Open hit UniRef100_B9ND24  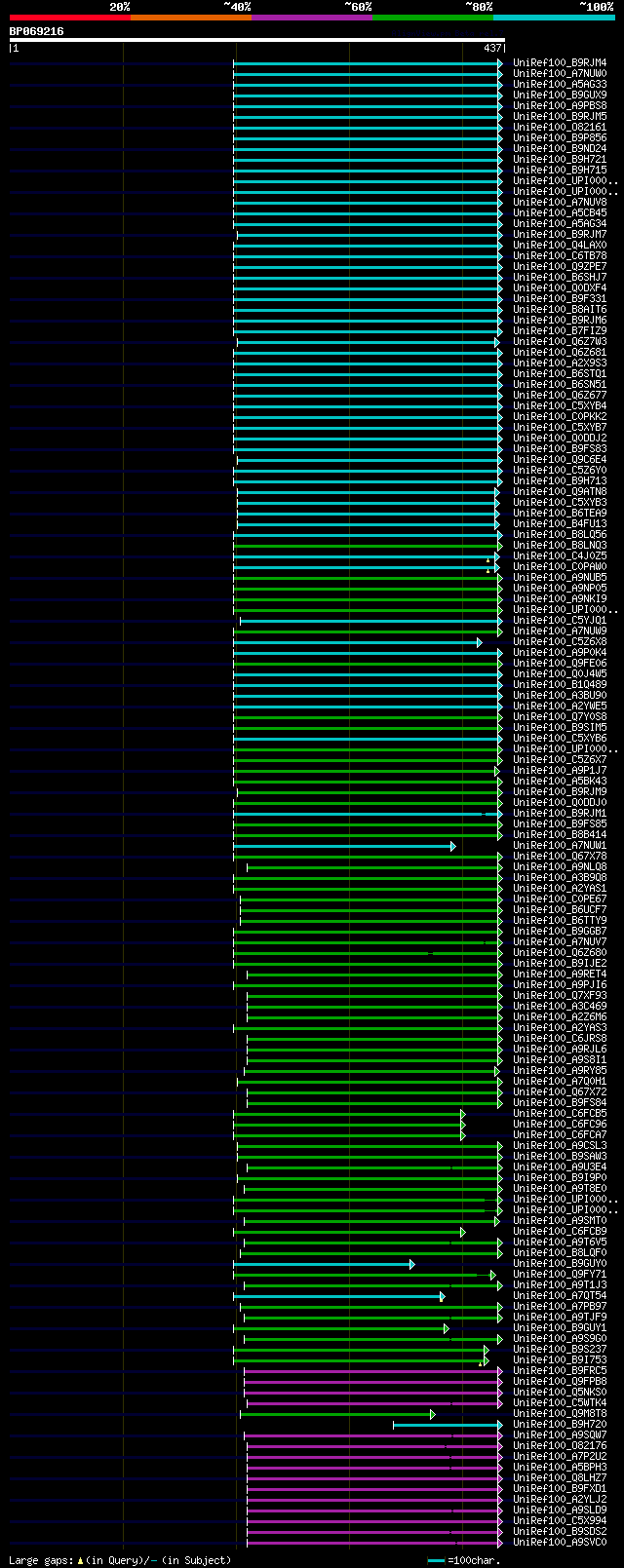[560, 149]
